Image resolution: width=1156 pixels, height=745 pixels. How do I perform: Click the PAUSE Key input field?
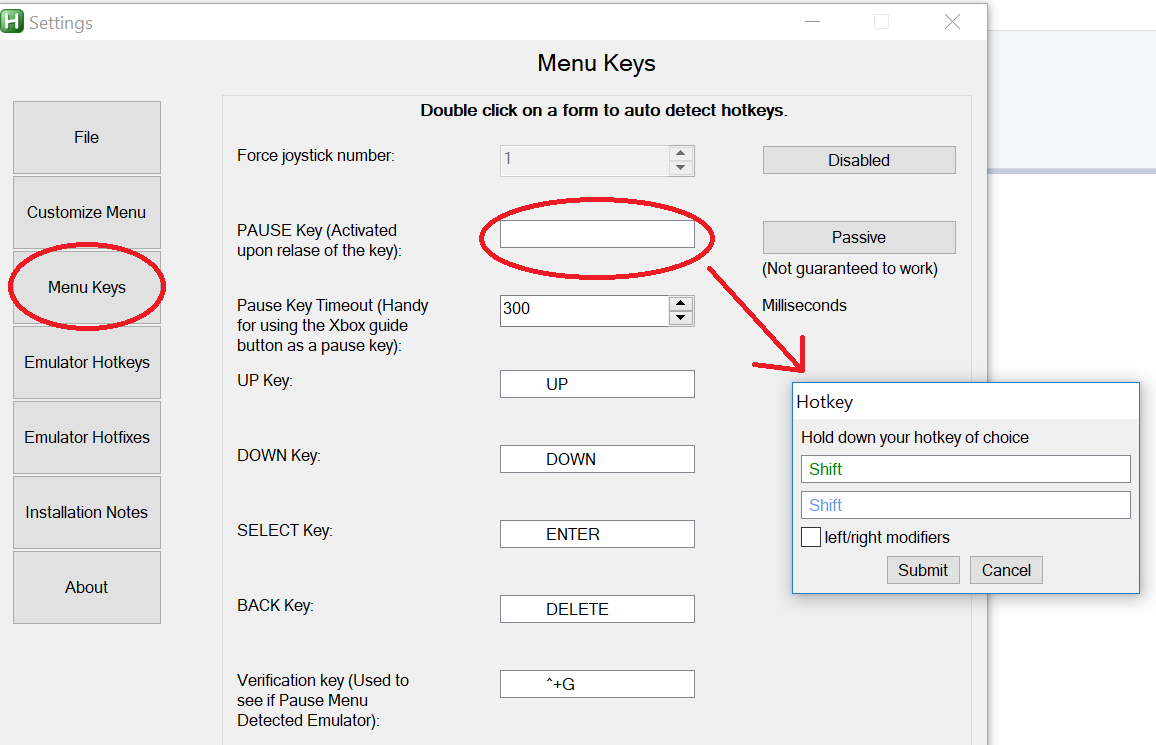(x=597, y=234)
